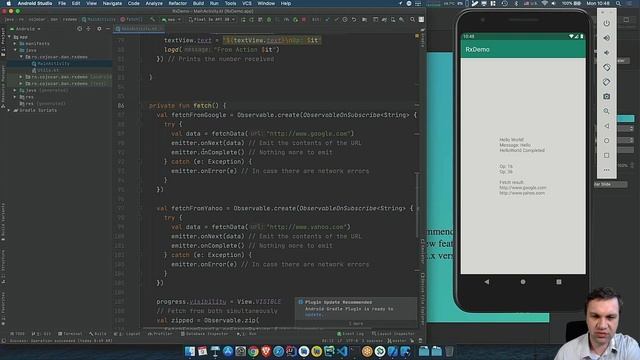640x360 pixels.
Task: Click the scroll-from-source target icon in project panel
Action: [x=80, y=29]
